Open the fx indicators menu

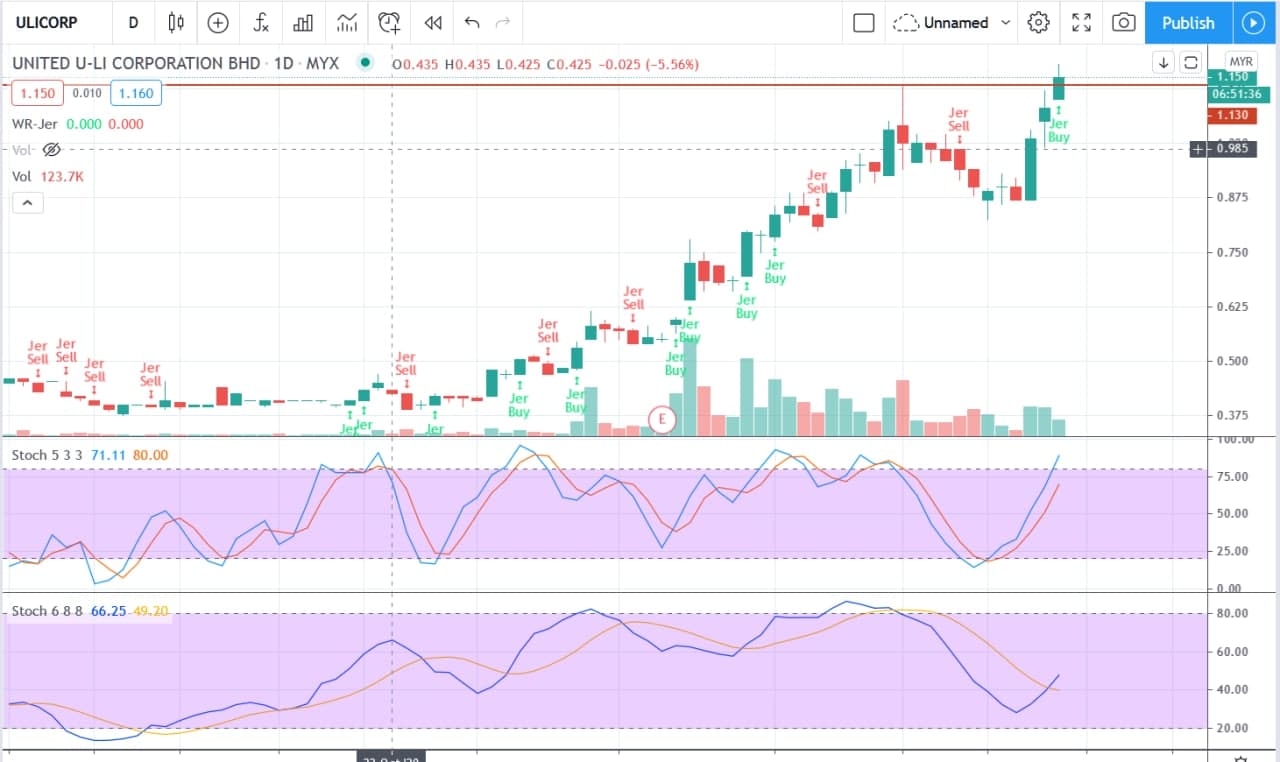pyautogui.click(x=261, y=22)
